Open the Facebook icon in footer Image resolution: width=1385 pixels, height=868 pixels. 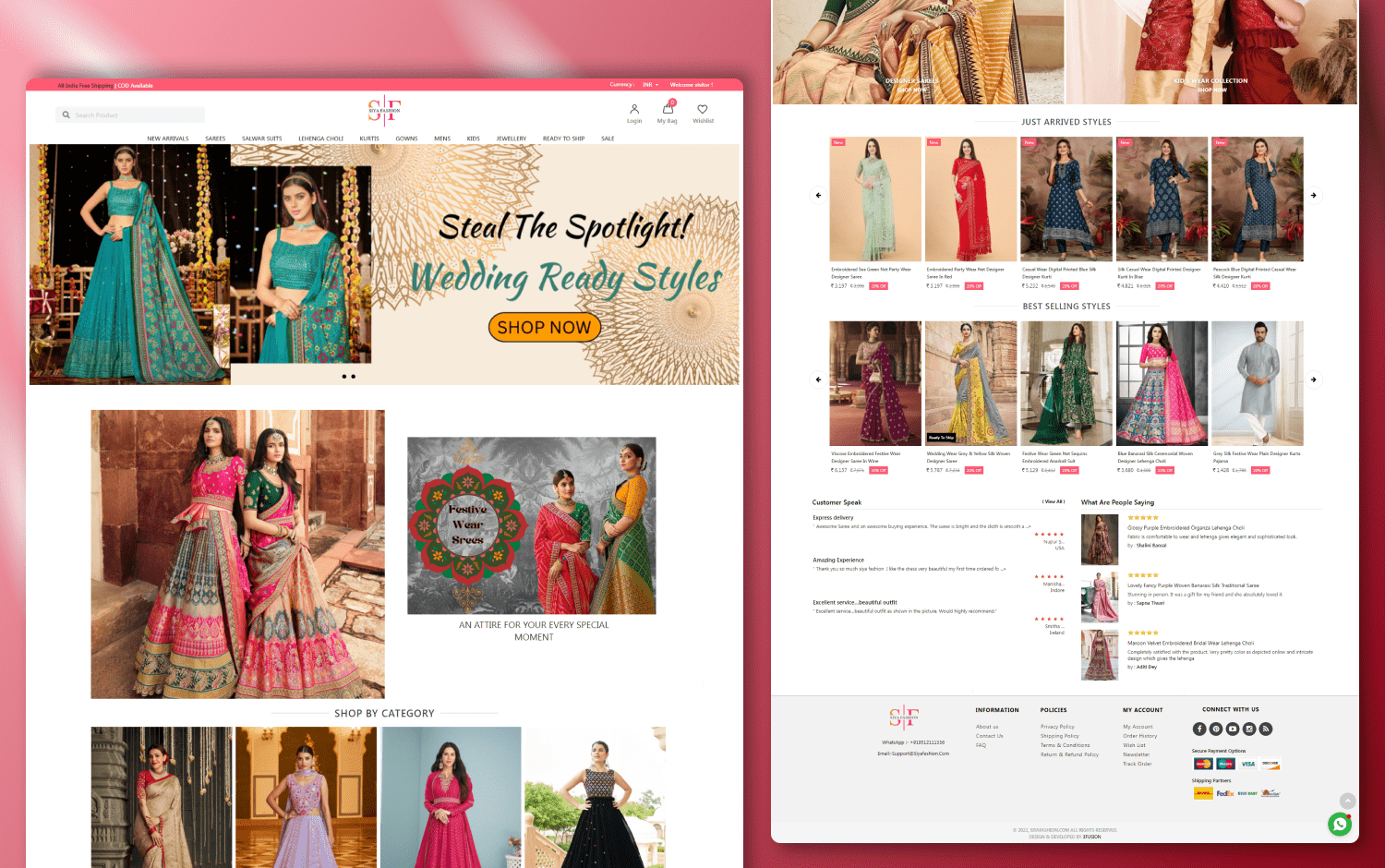click(1199, 729)
